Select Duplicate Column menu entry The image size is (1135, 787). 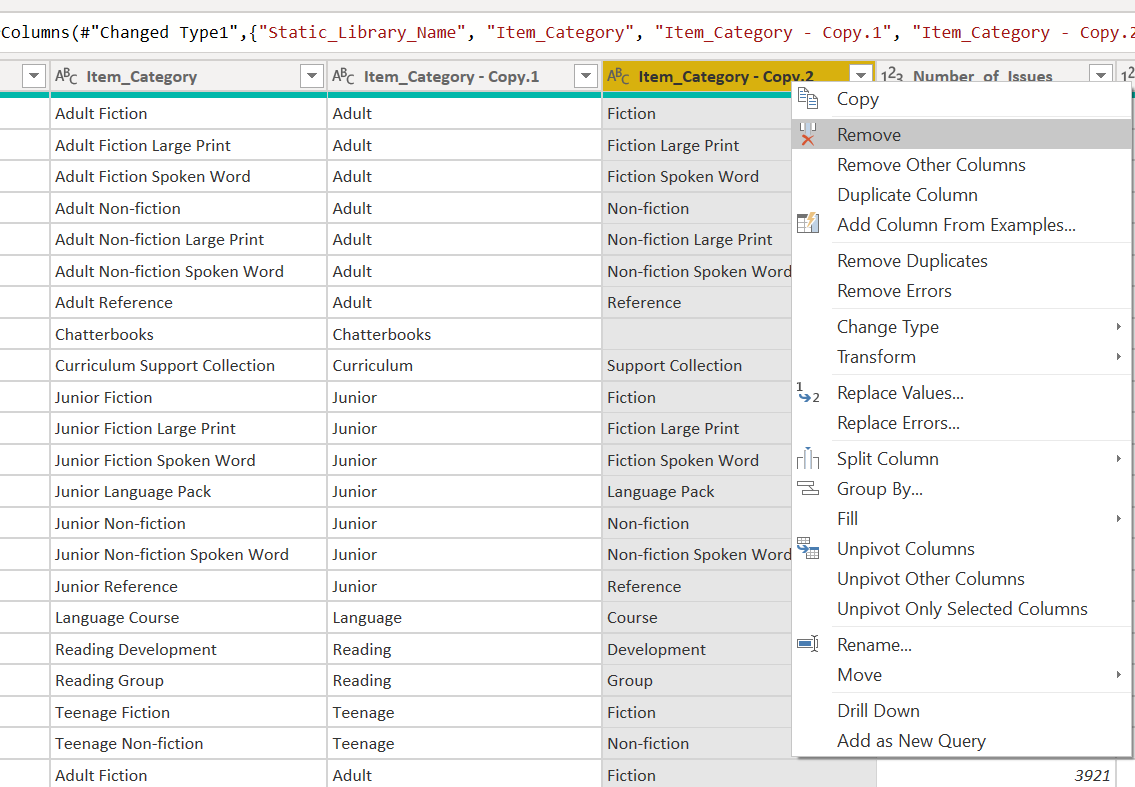point(907,195)
